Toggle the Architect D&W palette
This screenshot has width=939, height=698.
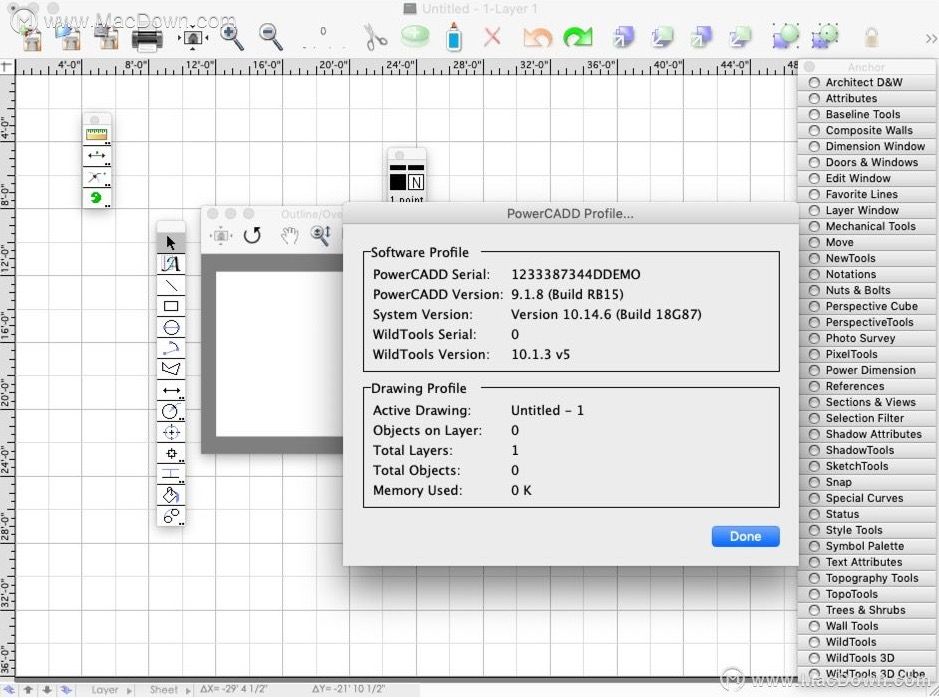(x=867, y=82)
